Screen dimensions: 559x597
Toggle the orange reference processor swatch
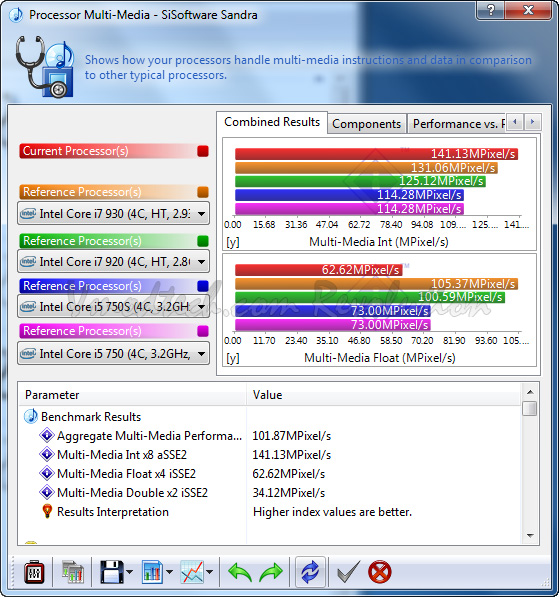click(x=203, y=192)
